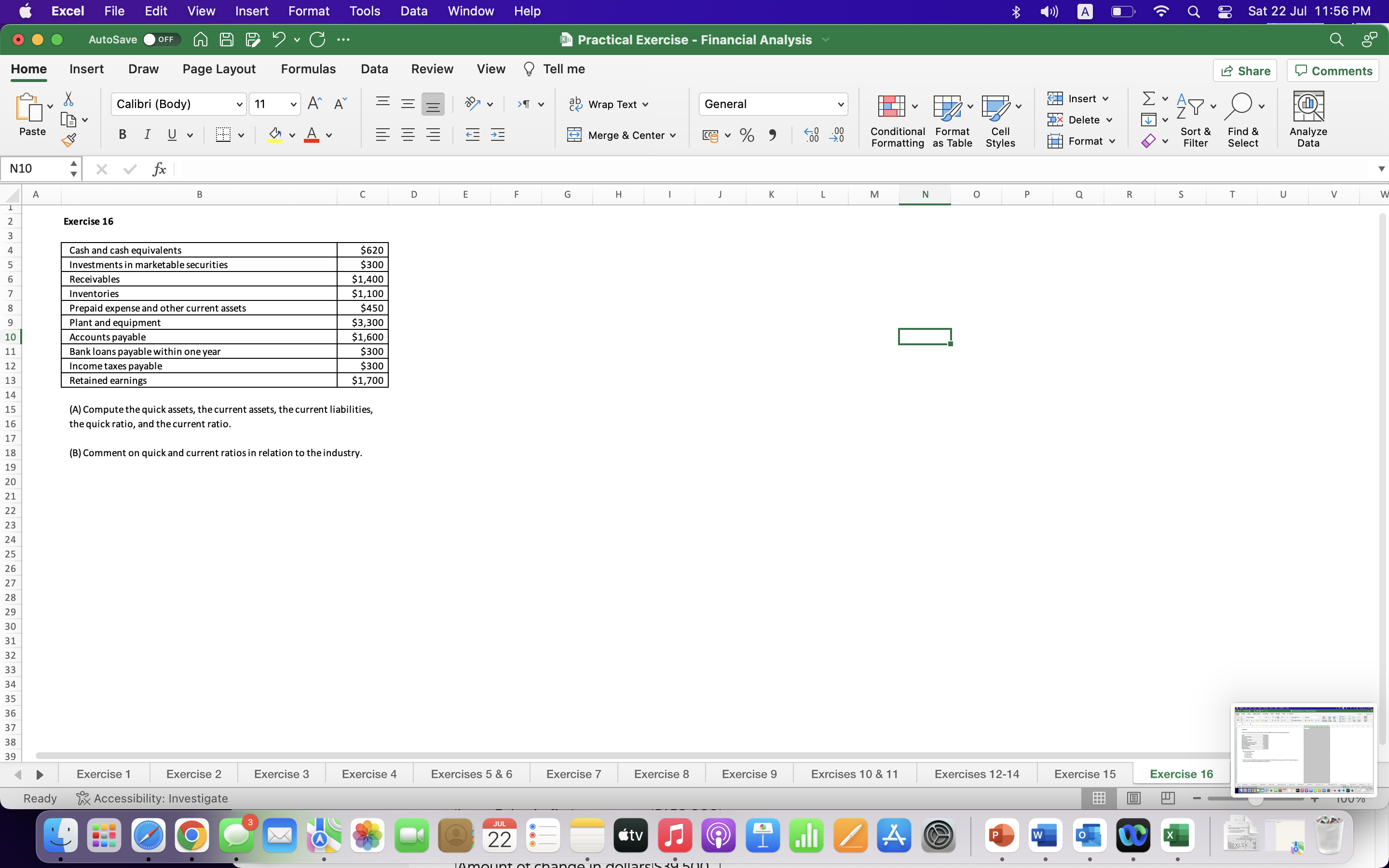
Task: Toggle Bold formatting
Action: tap(122, 135)
